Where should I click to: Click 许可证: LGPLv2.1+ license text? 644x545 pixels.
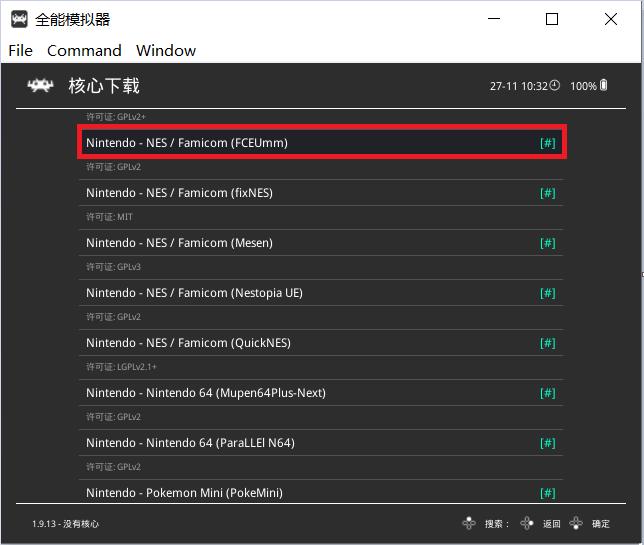[121, 367]
